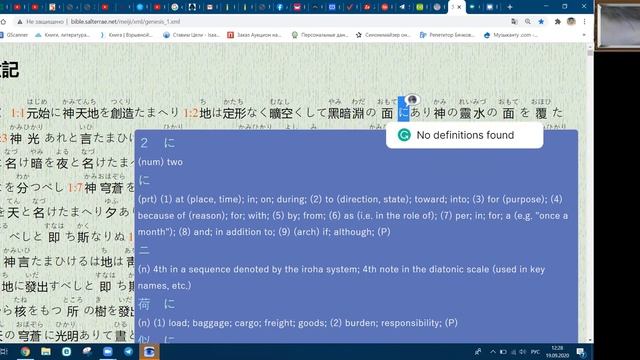
Task: Click the volume speaker icon in tray
Action: (x=522, y=351)
